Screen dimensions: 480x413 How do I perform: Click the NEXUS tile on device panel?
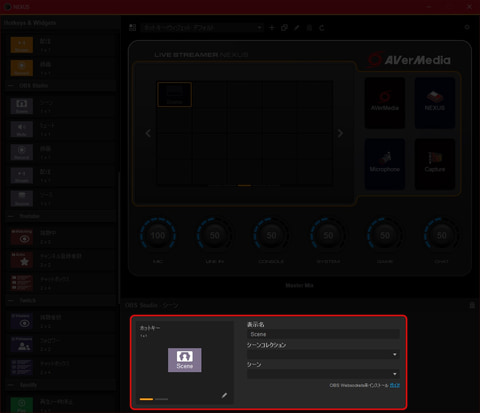435,103
